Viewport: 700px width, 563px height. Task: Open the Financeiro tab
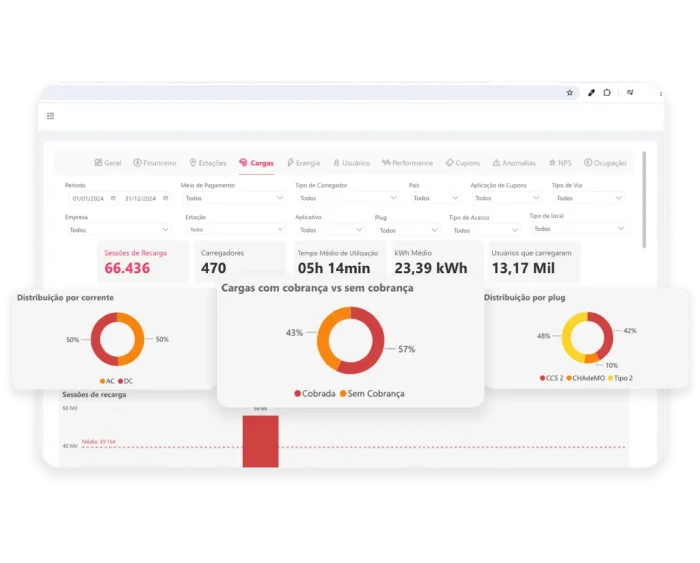click(155, 163)
